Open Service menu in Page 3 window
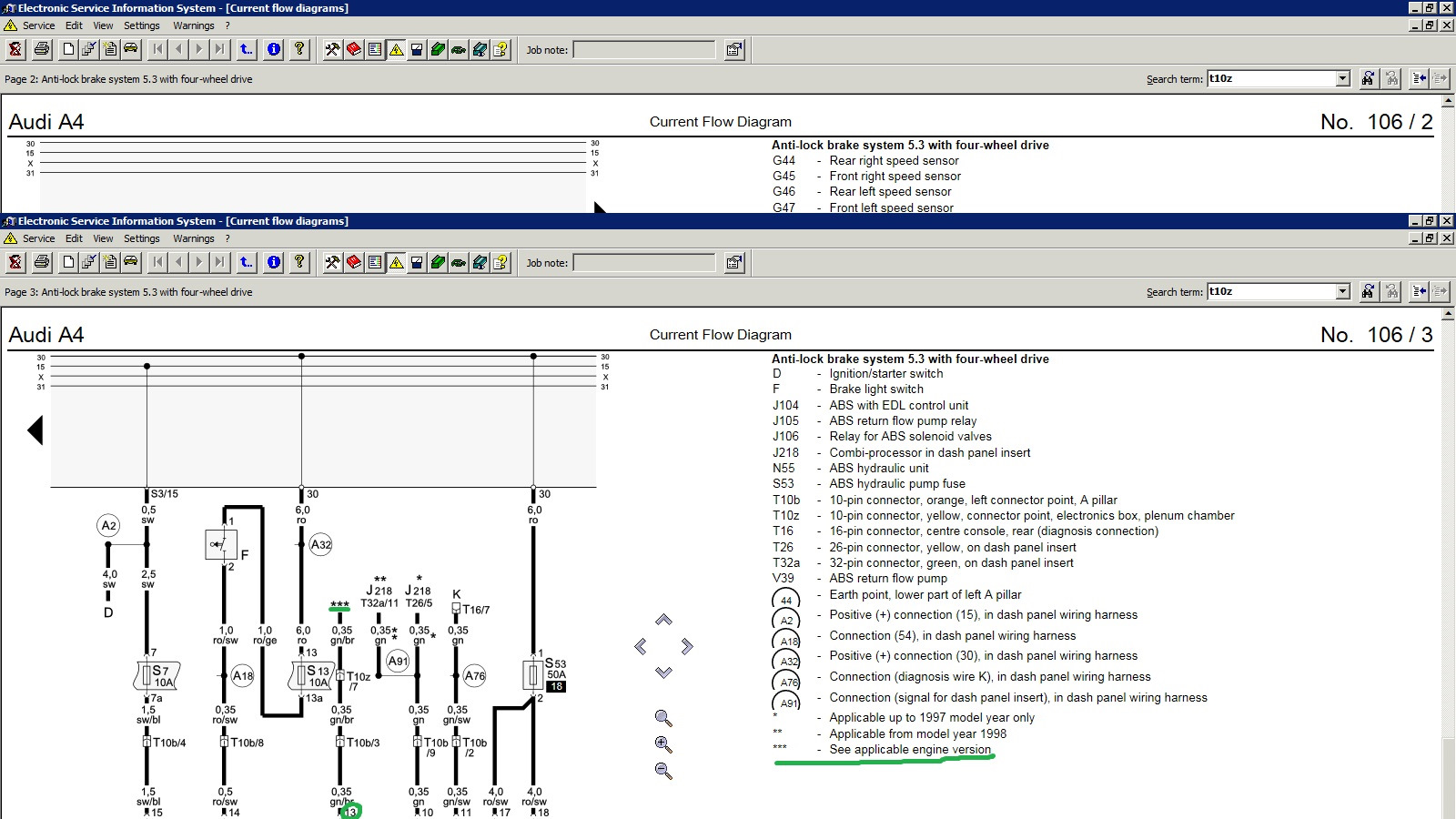This screenshot has height=819, width=1456. point(38,238)
